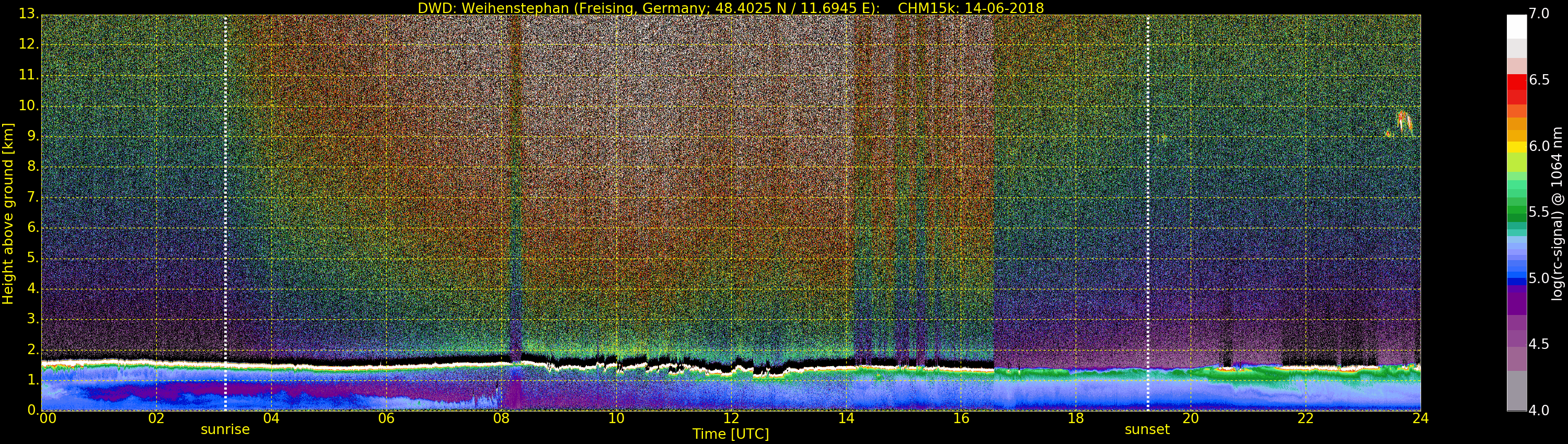Click the 'Time [UTC]' axis title
Image resolution: width=1568 pixels, height=444 pixels.
point(731,434)
